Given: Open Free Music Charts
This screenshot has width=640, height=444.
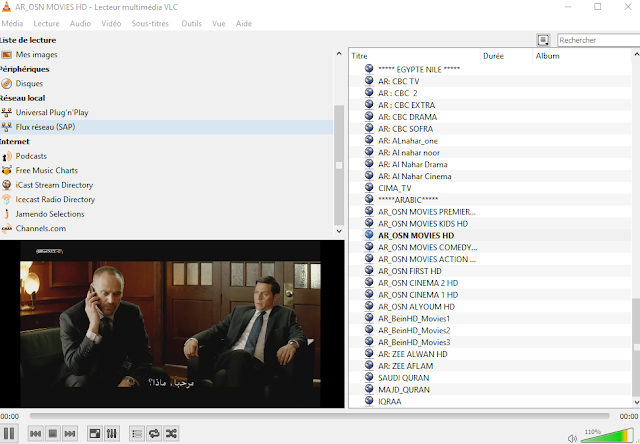Looking at the screenshot, I should coord(167,170).
